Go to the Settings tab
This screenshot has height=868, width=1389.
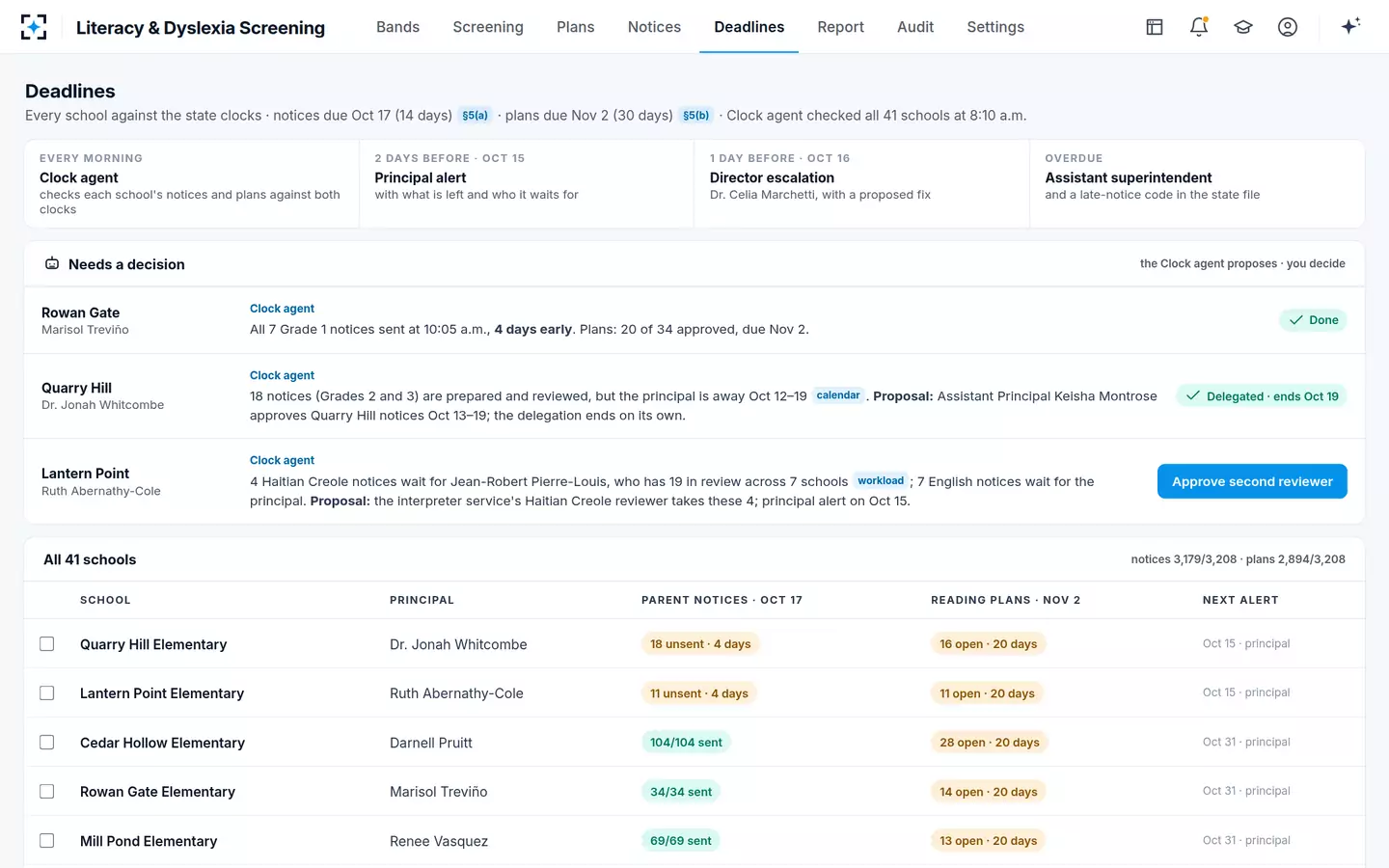point(995,27)
